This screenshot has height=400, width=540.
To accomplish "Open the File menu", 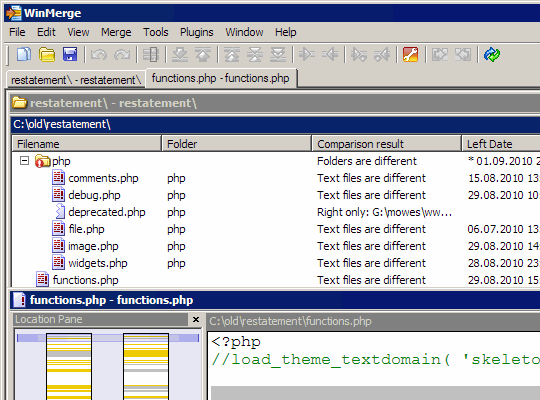I will (17, 32).
